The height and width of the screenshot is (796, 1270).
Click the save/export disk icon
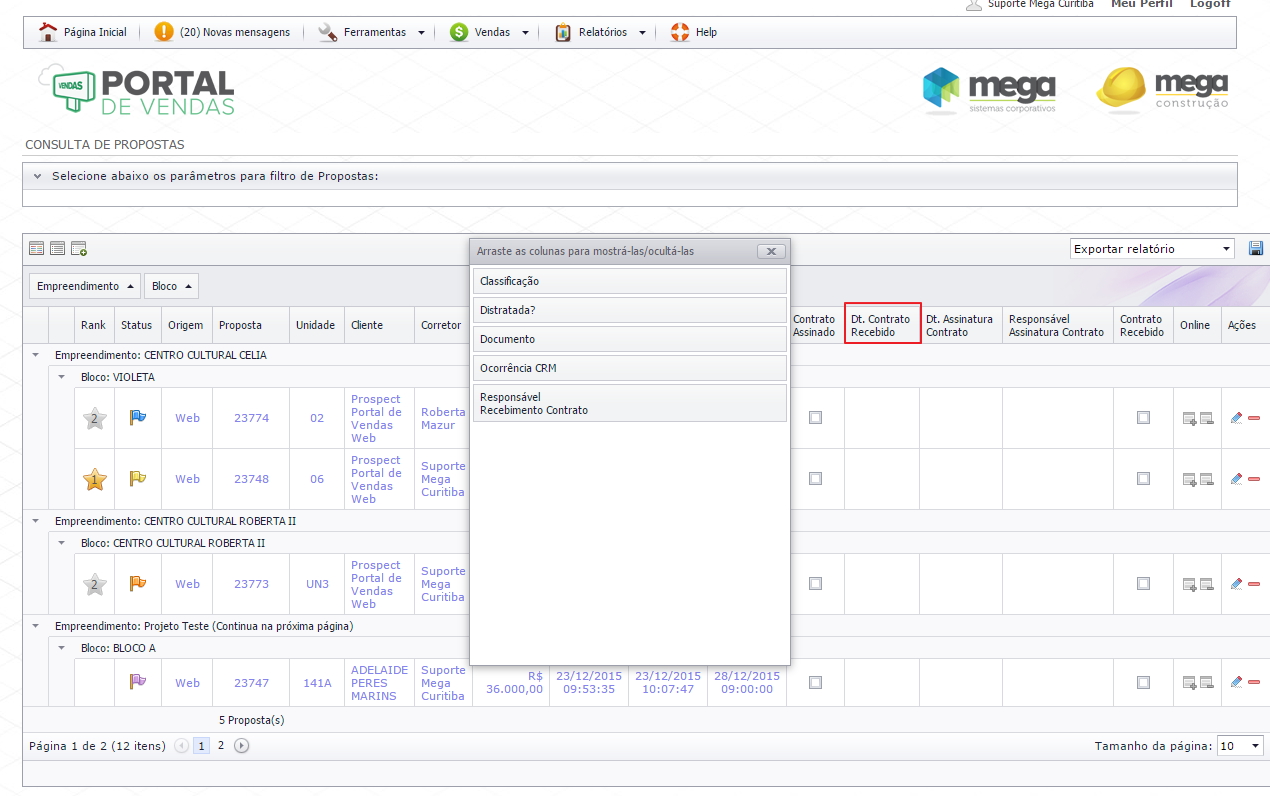(1256, 249)
